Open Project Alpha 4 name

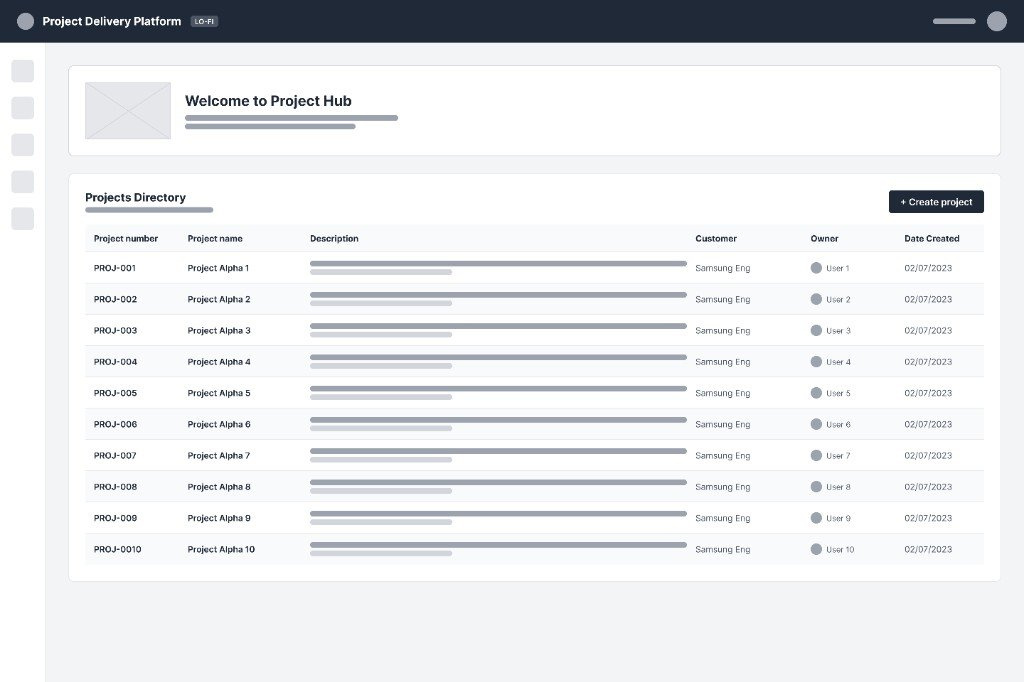point(219,362)
